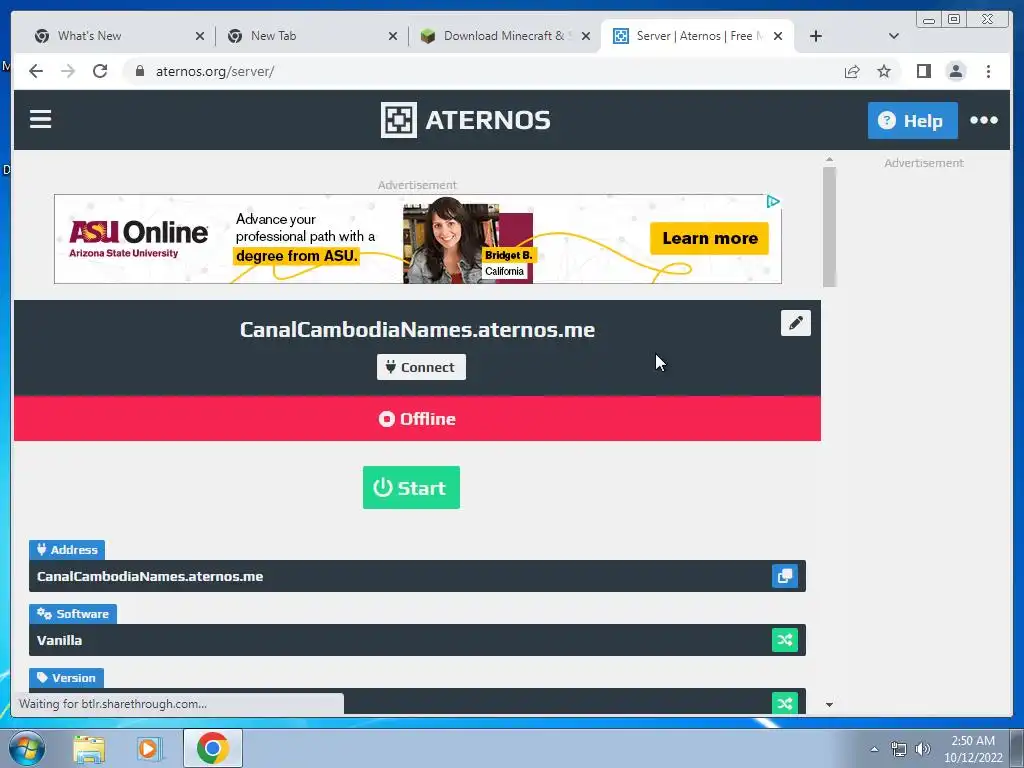Screen dimensions: 1024x768
Task: Open a new browser tab
Action: pyautogui.click(x=816, y=36)
